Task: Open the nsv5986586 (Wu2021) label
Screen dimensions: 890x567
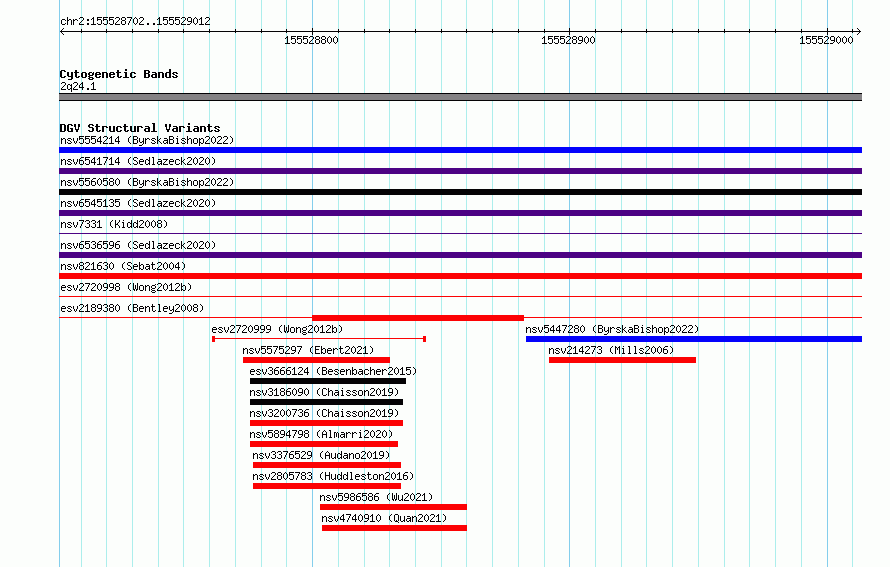Action: pyautogui.click(x=376, y=497)
